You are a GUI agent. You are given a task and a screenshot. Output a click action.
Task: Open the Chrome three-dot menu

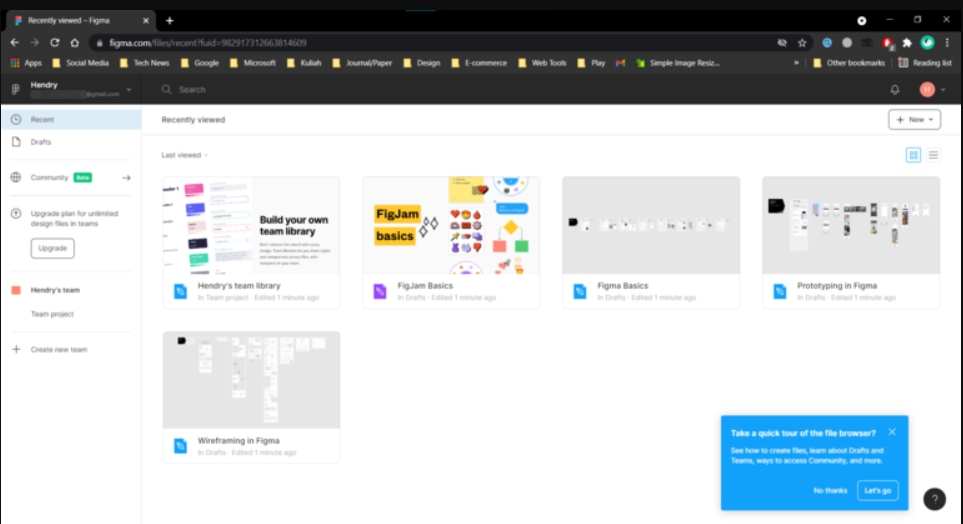[x=947, y=42]
